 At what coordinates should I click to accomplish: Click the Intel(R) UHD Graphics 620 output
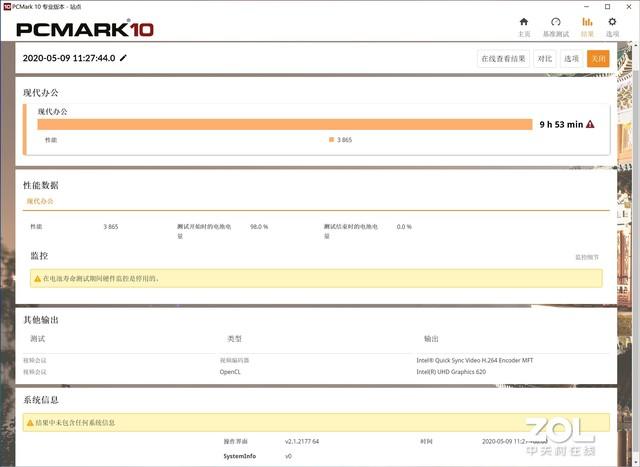(451, 372)
